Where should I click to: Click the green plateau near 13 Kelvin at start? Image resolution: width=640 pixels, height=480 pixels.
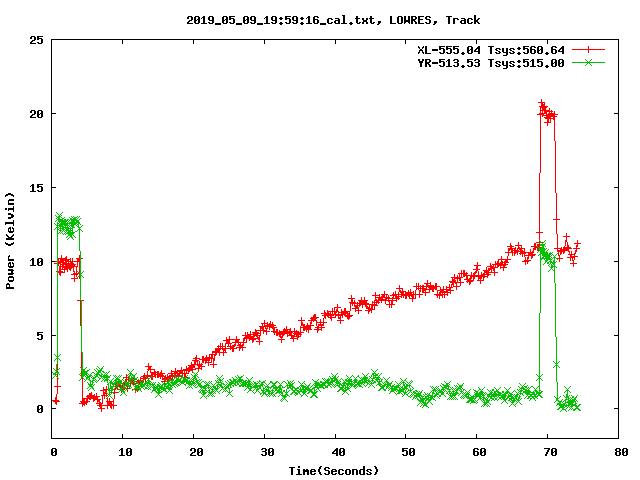pyautogui.click(x=68, y=226)
